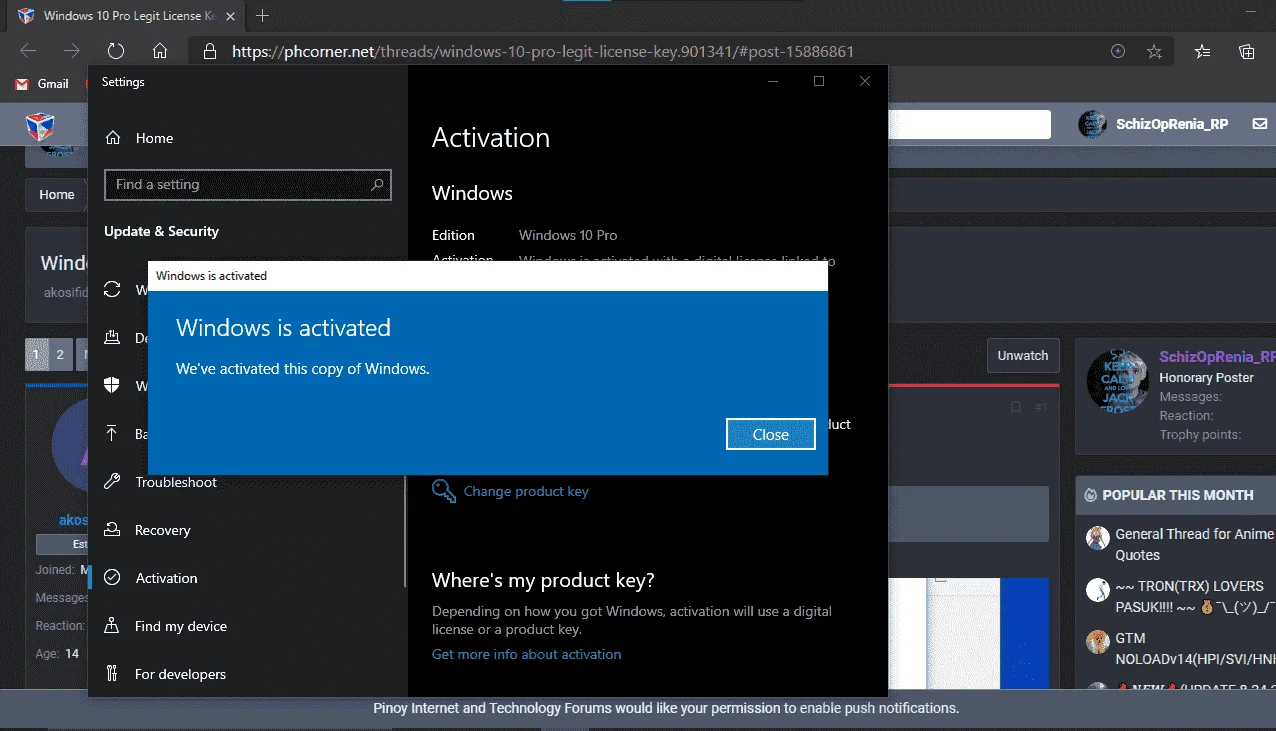This screenshot has width=1276, height=731.
Task: Click the Activation checkmark circle icon
Action: pos(113,578)
